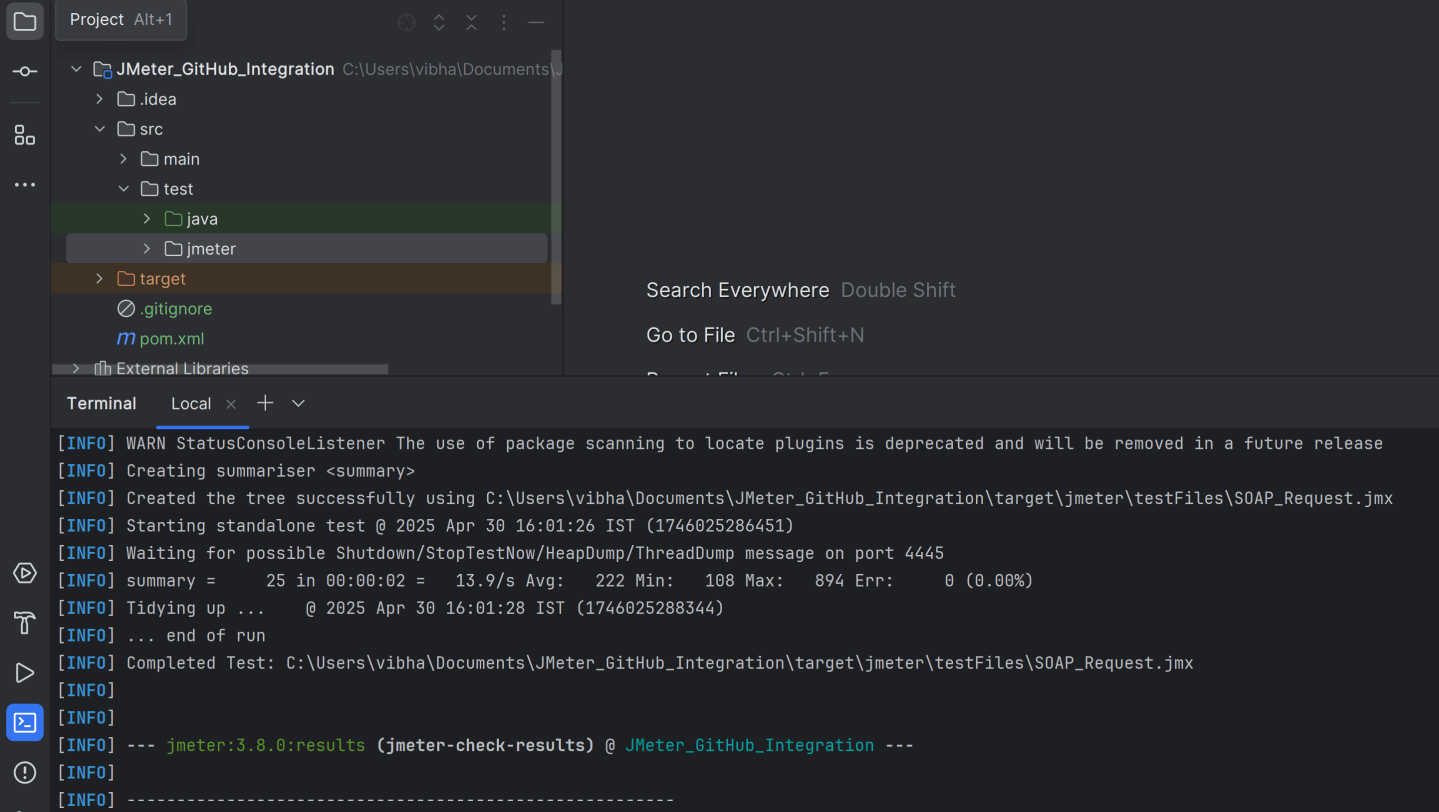Expand the main folder
The width and height of the screenshot is (1439, 812).
click(x=123, y=159)
